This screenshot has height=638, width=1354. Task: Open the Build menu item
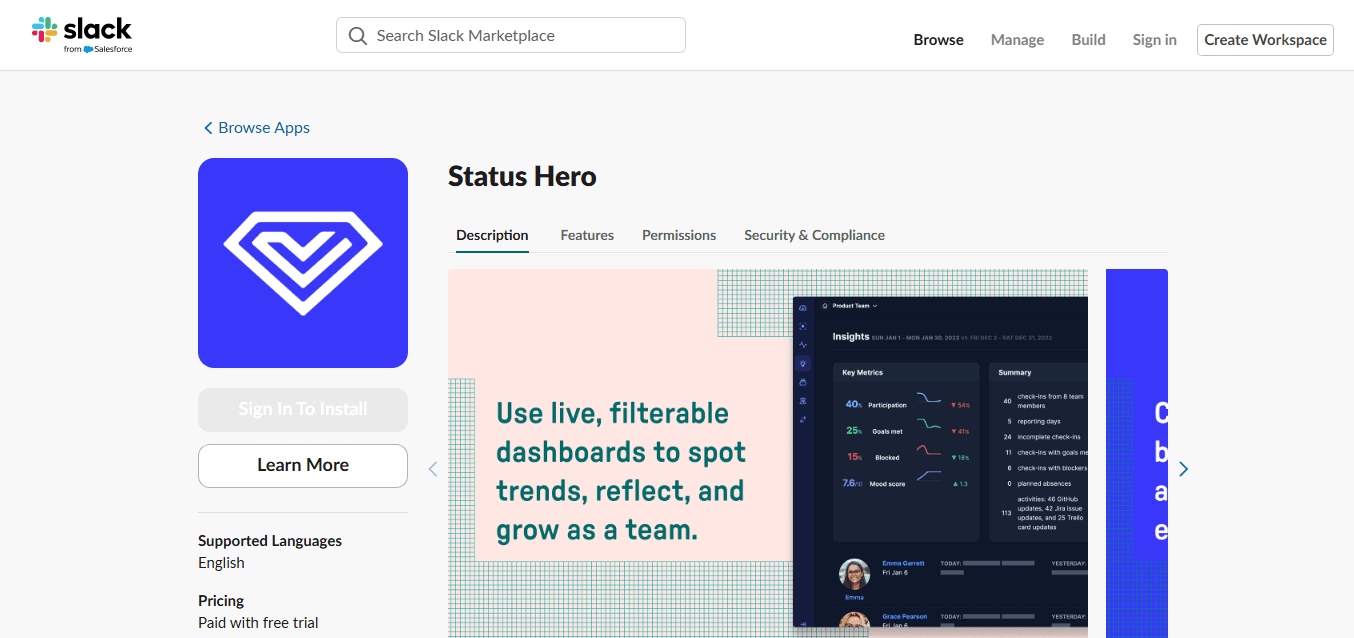tap(1088, 40)
